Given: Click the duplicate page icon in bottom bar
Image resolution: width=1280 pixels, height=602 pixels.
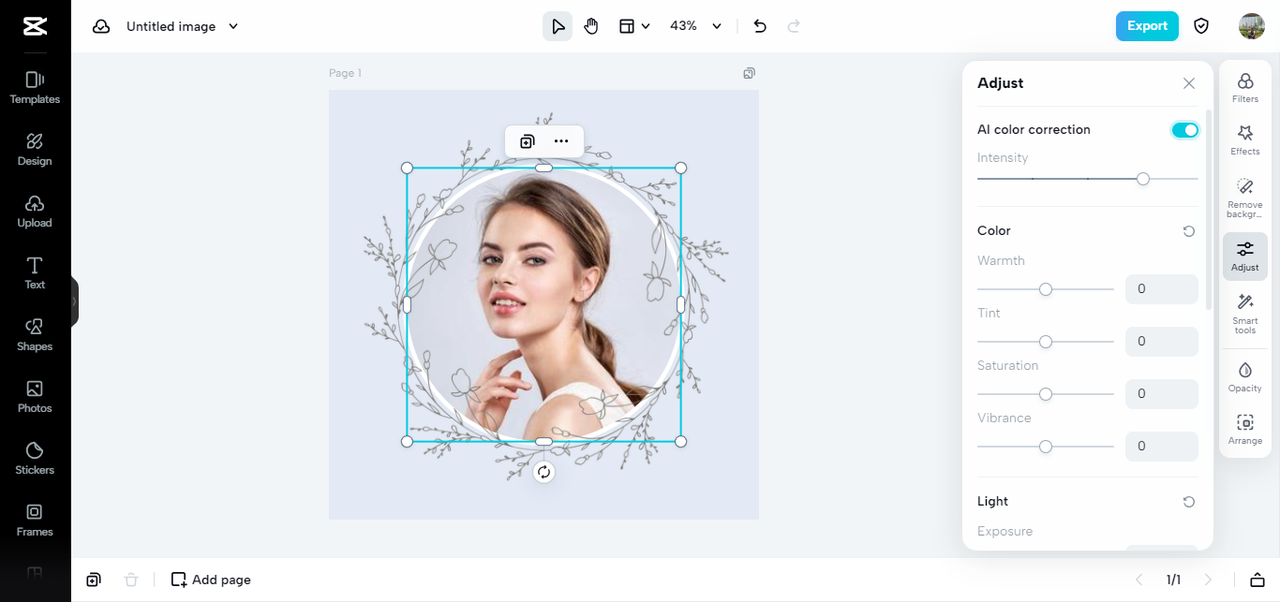Looking at the screenshot, I should [x=93, y=580].
